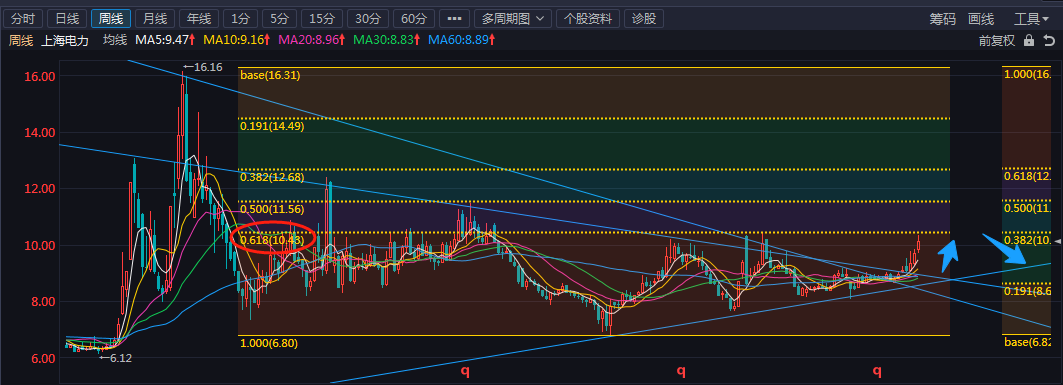This screenshot has height=385, width=1063.
Task: Click the 0.191(14.49) Fibonacci level label
Action: point(272,126)
